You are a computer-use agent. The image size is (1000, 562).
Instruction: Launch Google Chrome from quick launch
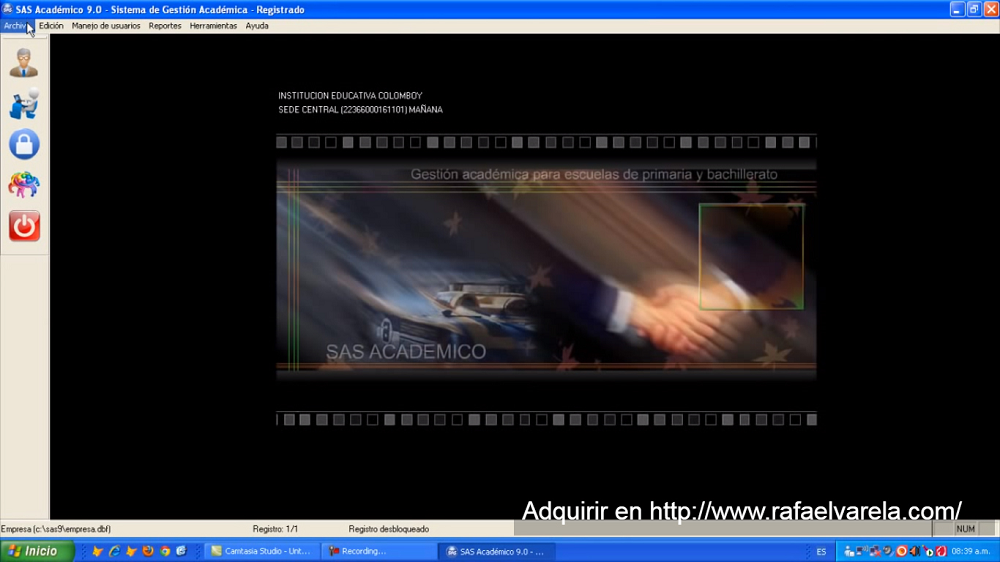(165, 551)
